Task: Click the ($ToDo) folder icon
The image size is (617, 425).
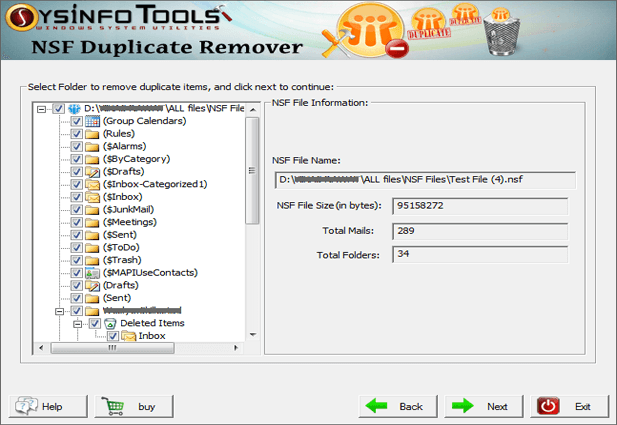Action: pos(92,248)
